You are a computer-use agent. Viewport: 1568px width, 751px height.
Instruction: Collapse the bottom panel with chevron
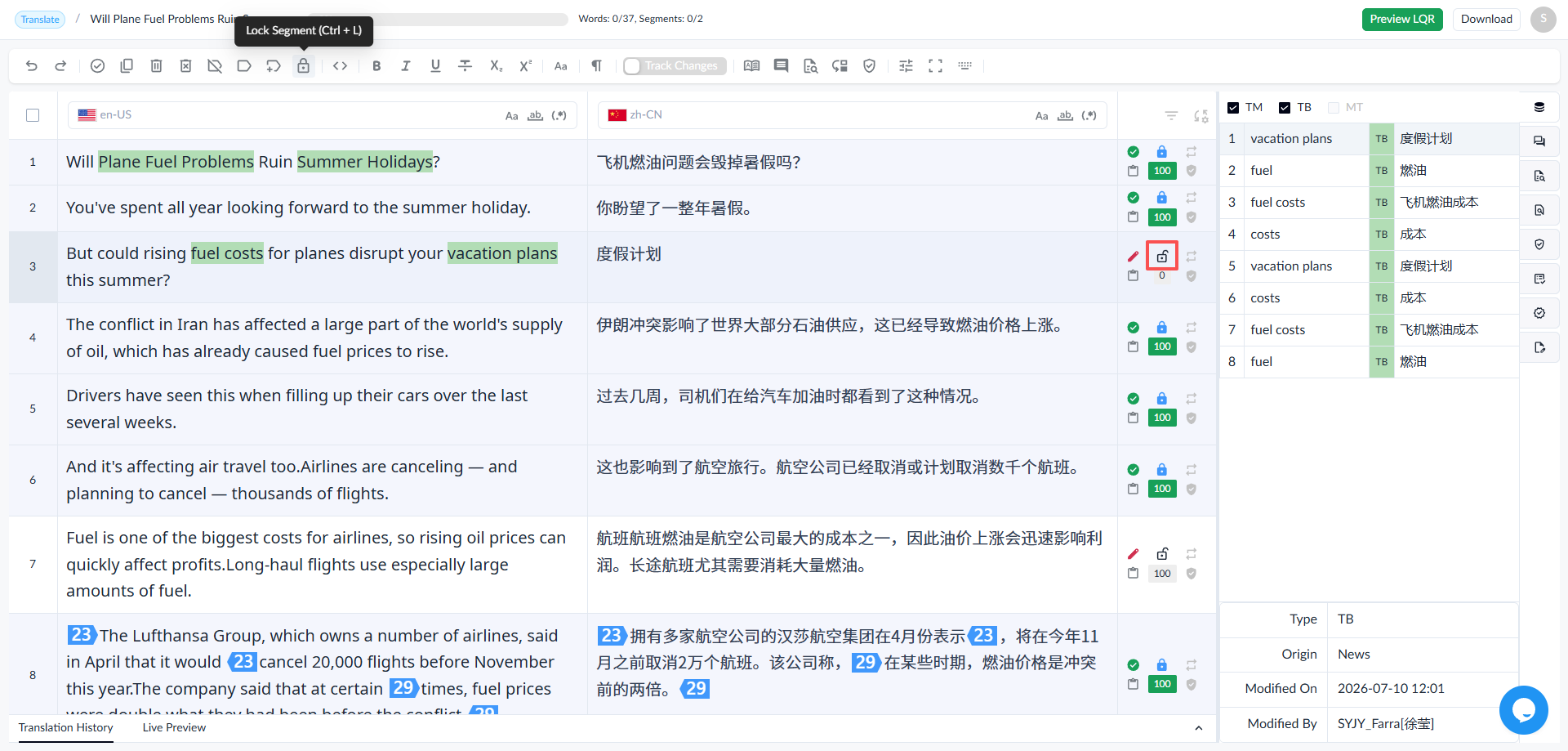(x=1198, y=728)
